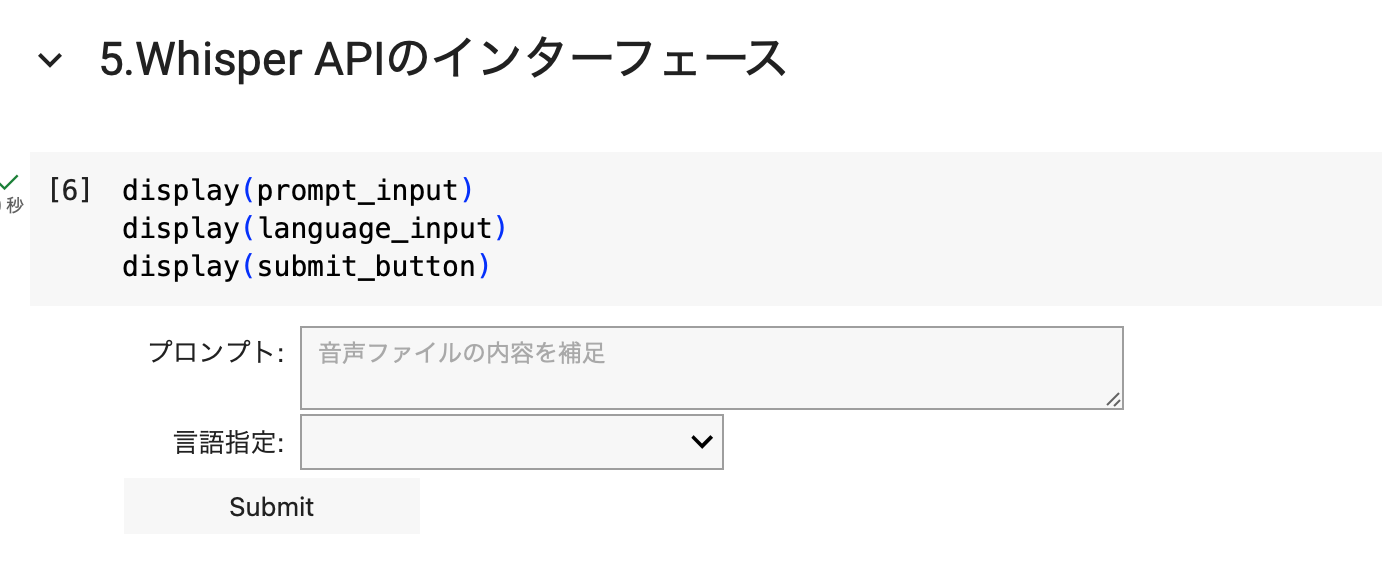Place cursor on language_input variable name

tap(375, 229)
